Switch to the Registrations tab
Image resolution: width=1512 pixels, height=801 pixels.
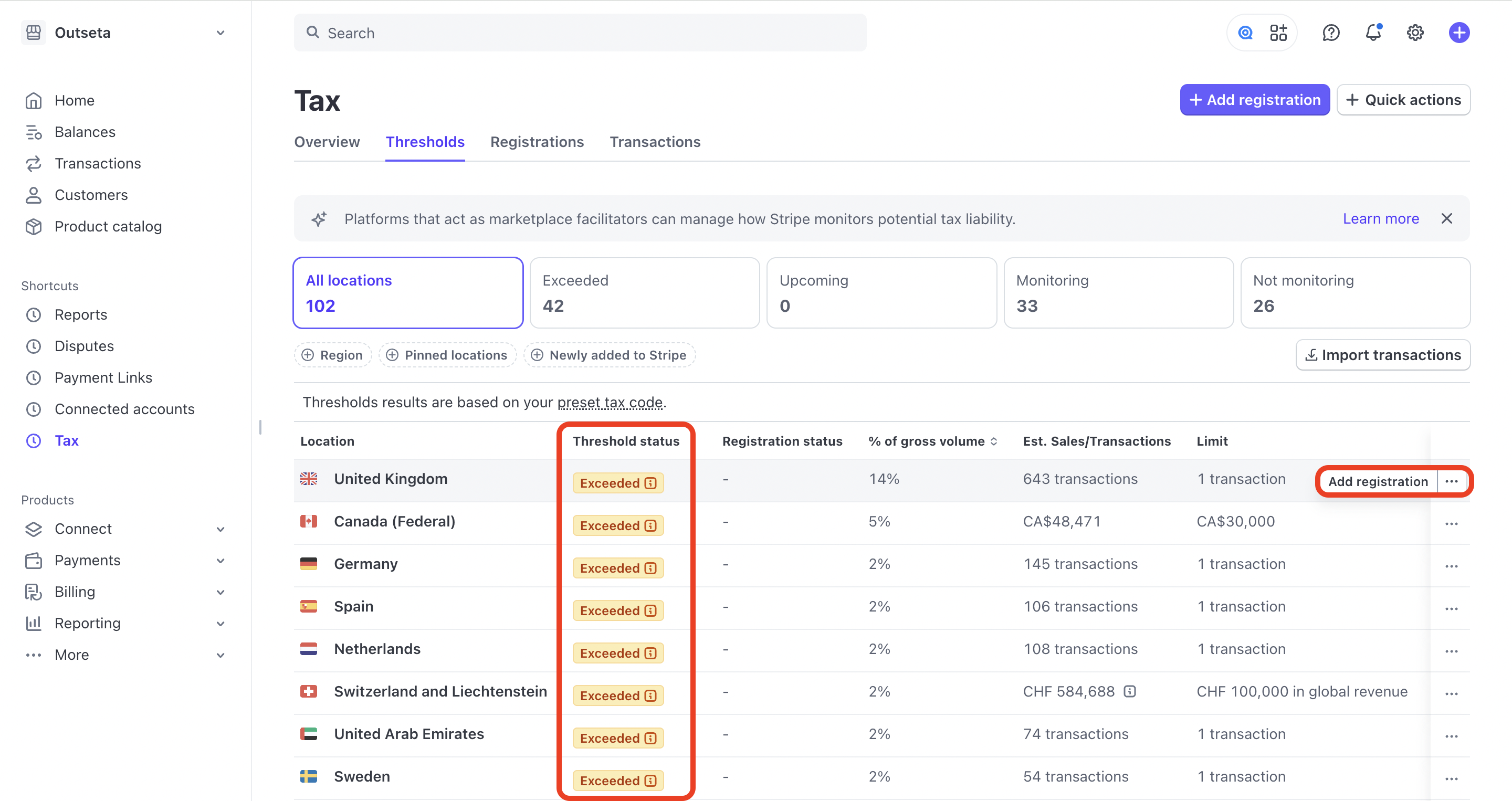[x=537, y=142]
